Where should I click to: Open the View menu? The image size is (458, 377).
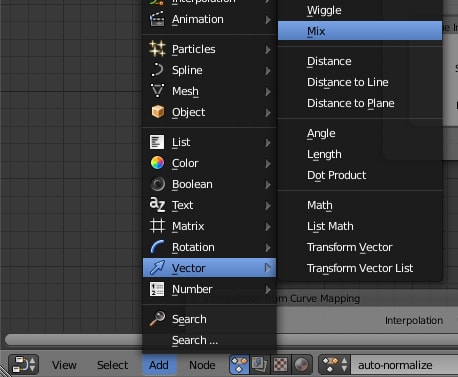point(64,365)
